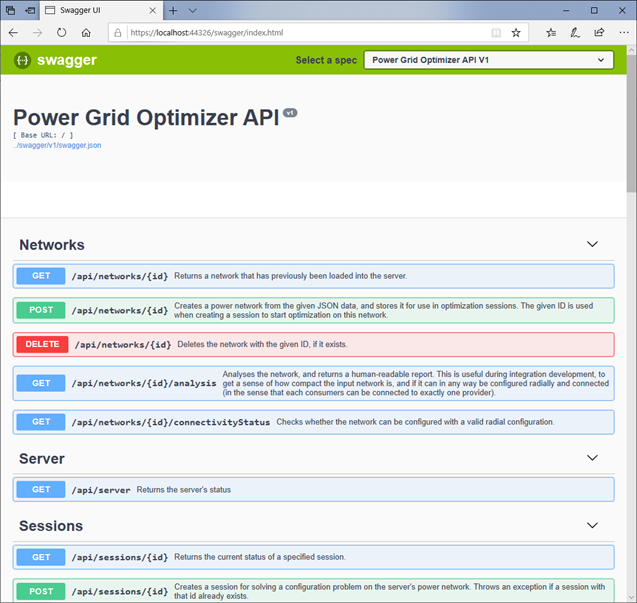Image resolution: width=637 pixels, height=603 pixels.
Task: Open the Select a spec dropdown
Action: (x=488, y=60)
